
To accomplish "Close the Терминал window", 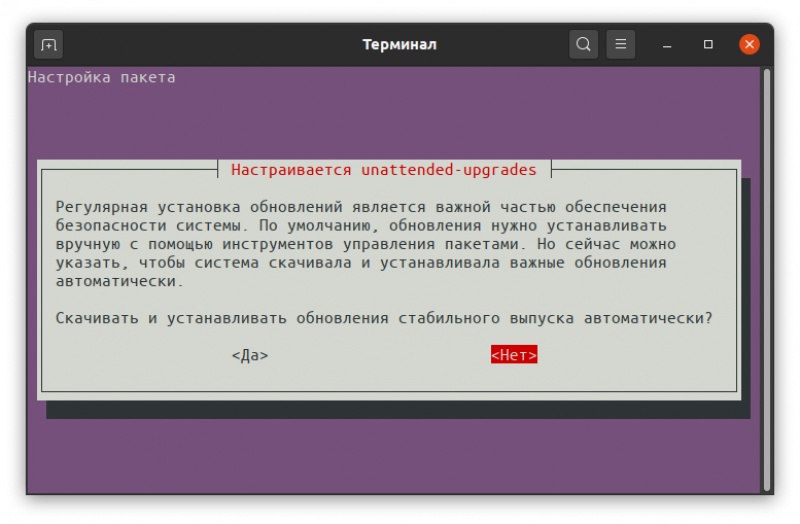I will tap(749, 44).
